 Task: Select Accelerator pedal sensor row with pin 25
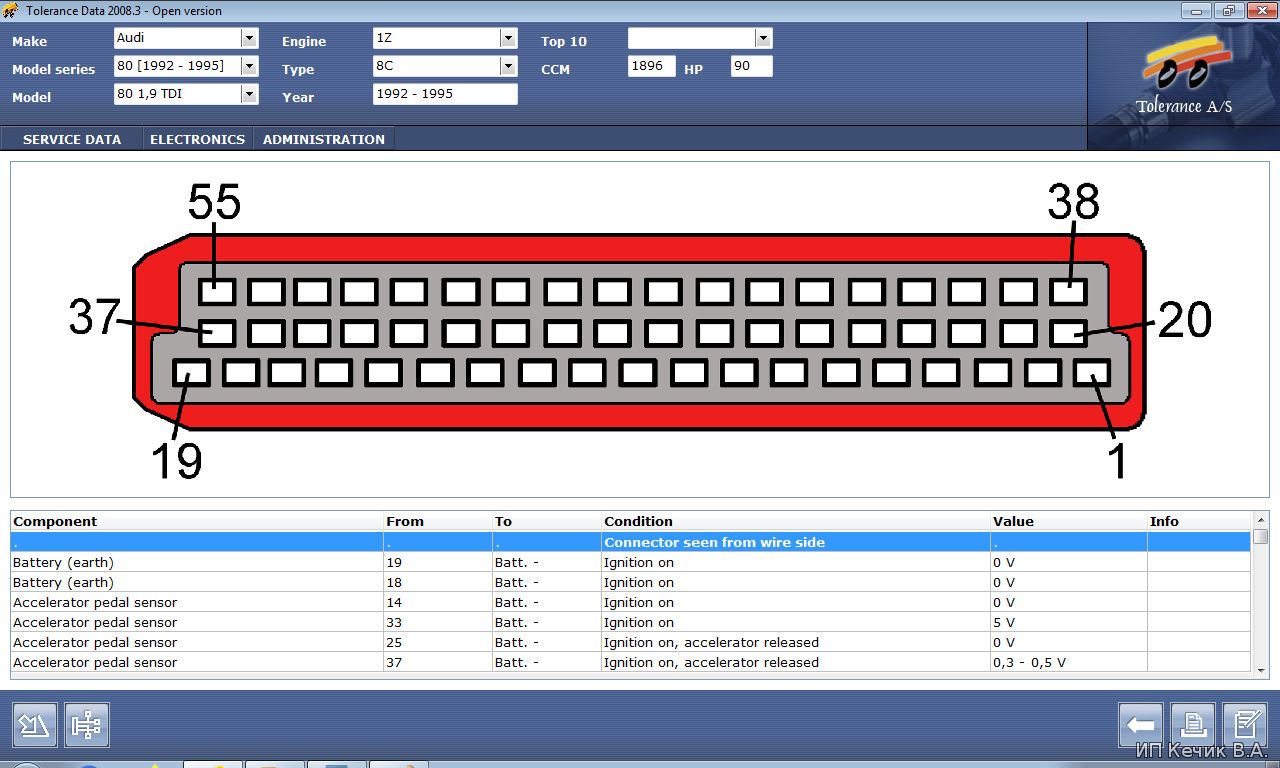coord(631,642)
